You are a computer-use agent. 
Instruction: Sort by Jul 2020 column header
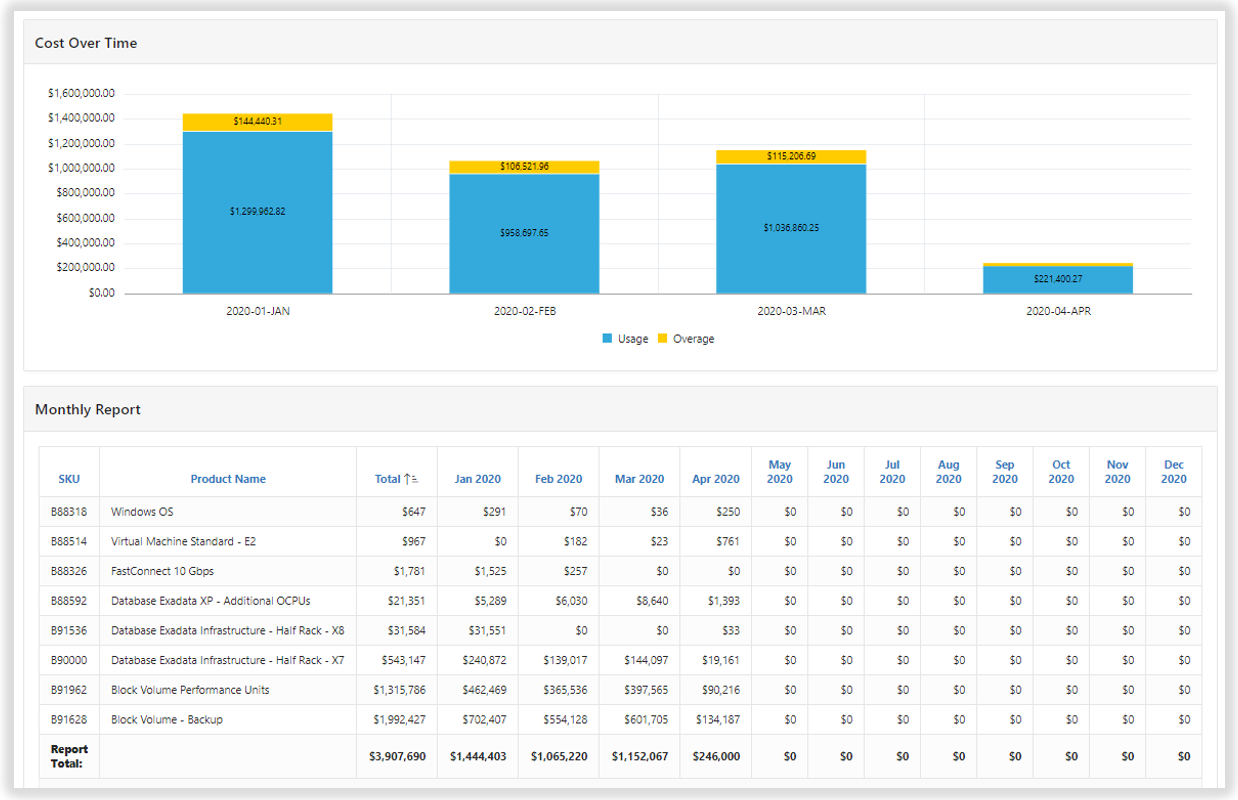[892, 471]
